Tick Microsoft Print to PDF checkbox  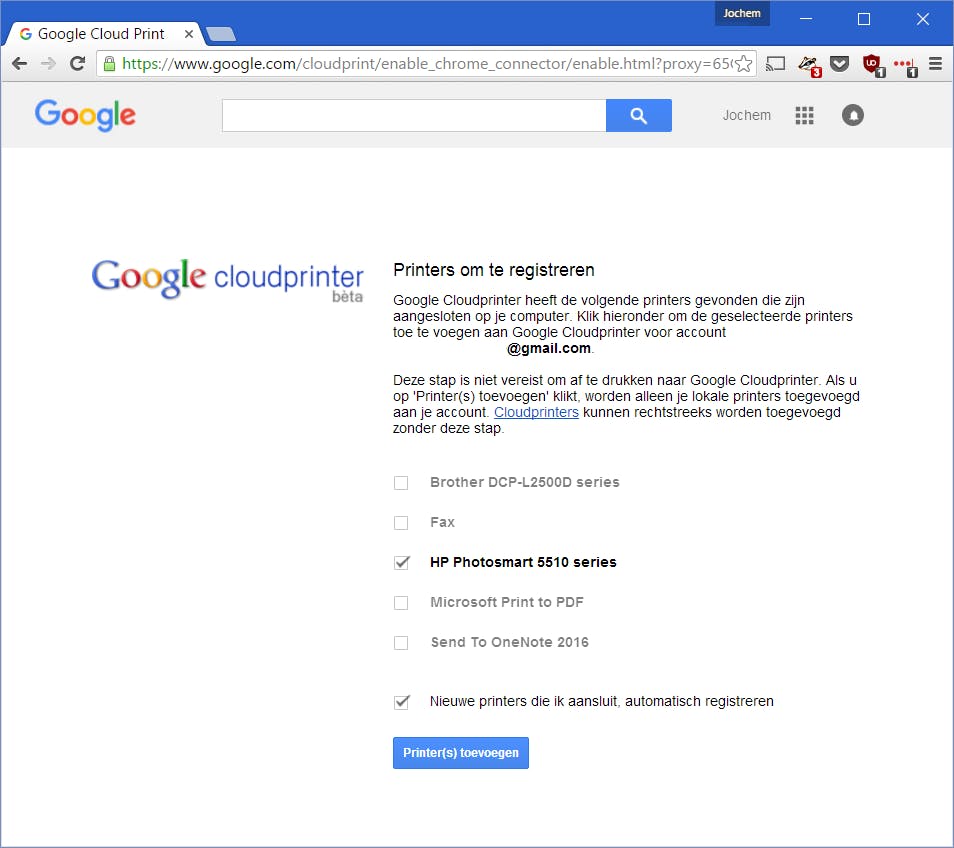pyautogui.click(x=401, y=603)
